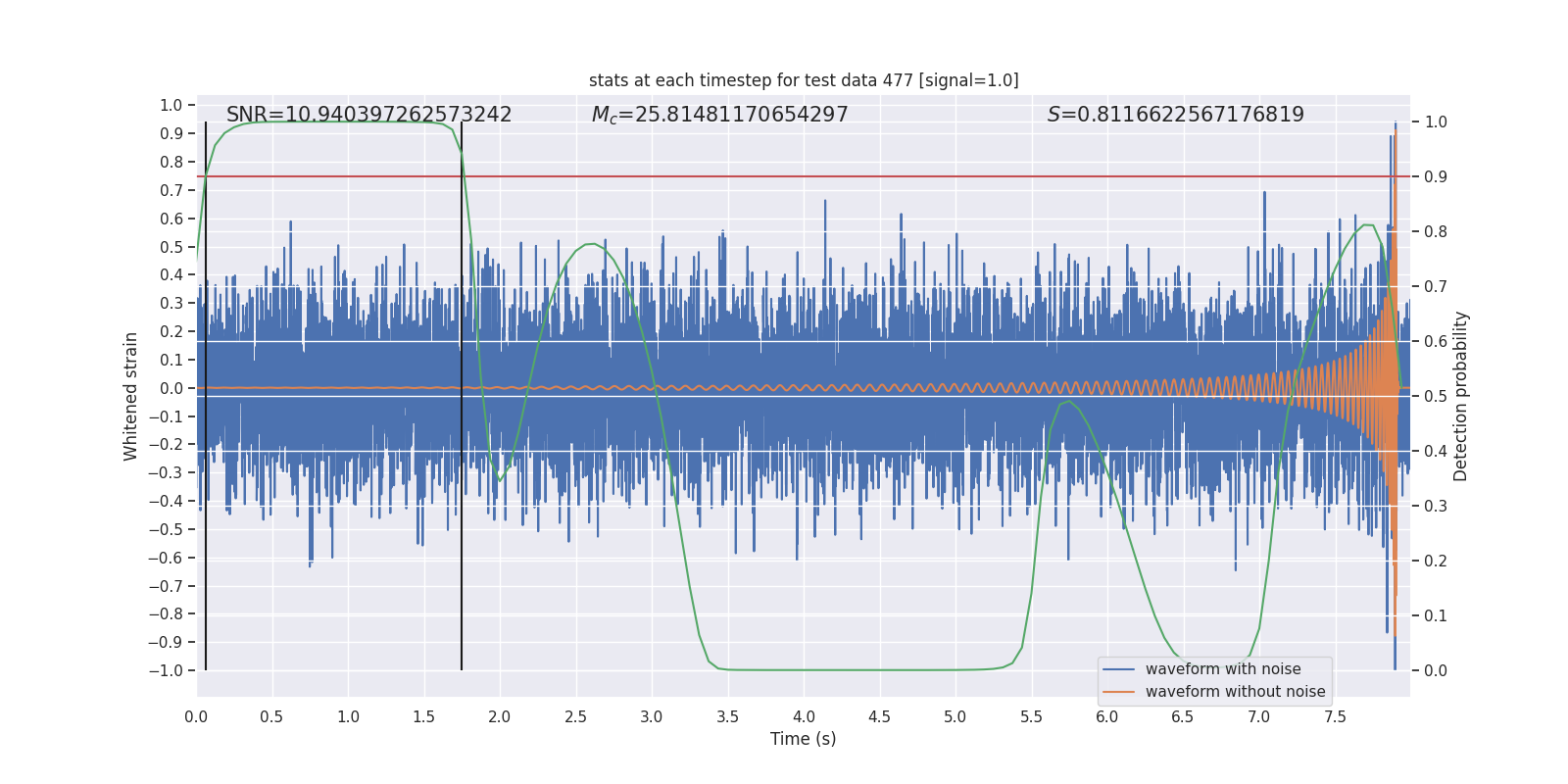Click legend entry 'waveform without noise'
Screen dimensions: 1568x784
[x=1236, y=692]
